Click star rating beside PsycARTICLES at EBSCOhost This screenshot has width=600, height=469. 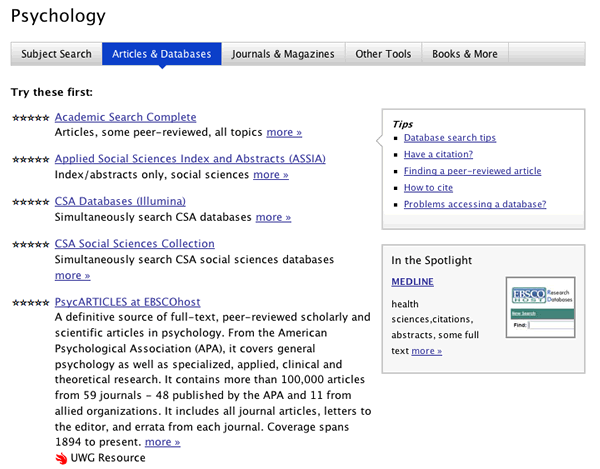point(31,303)
